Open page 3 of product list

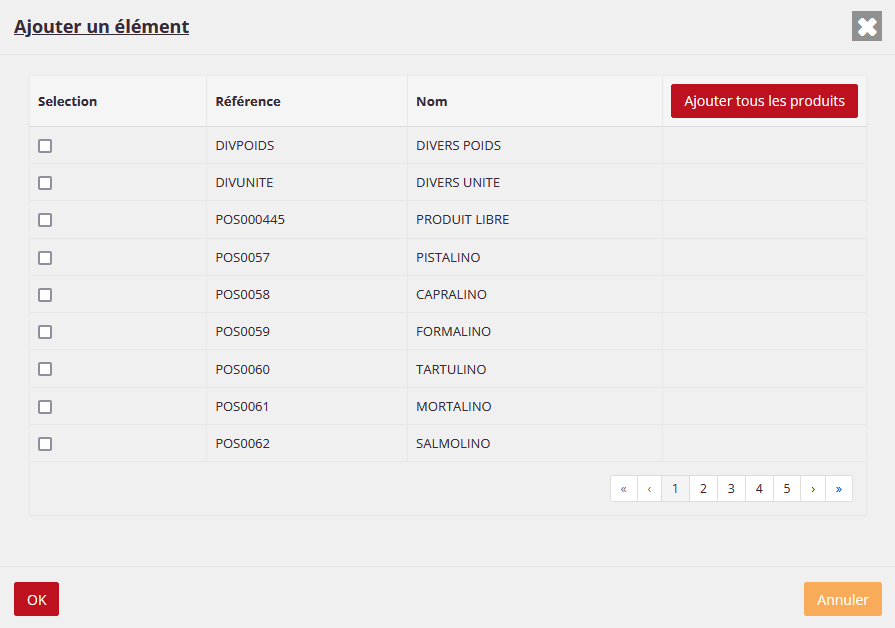pos(731,489)
